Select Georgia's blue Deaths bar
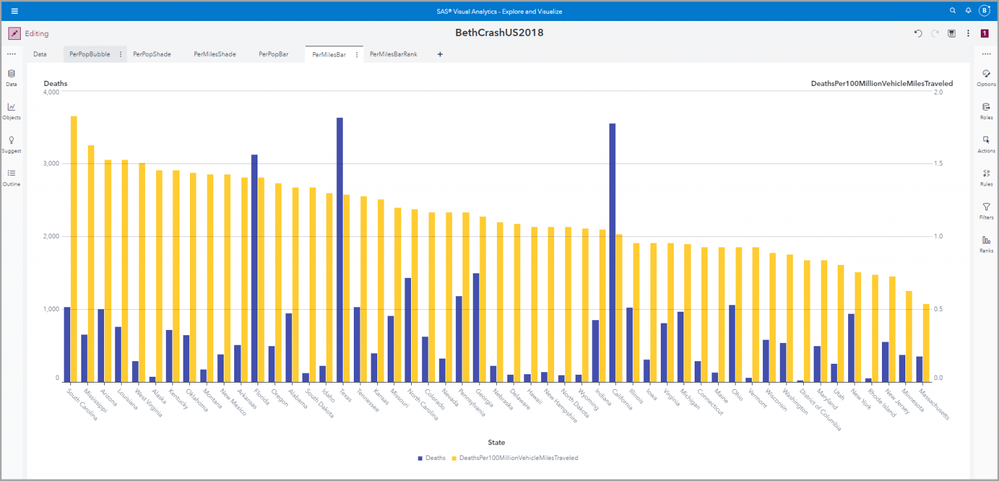Screen dimensions: 999x481 476,327
